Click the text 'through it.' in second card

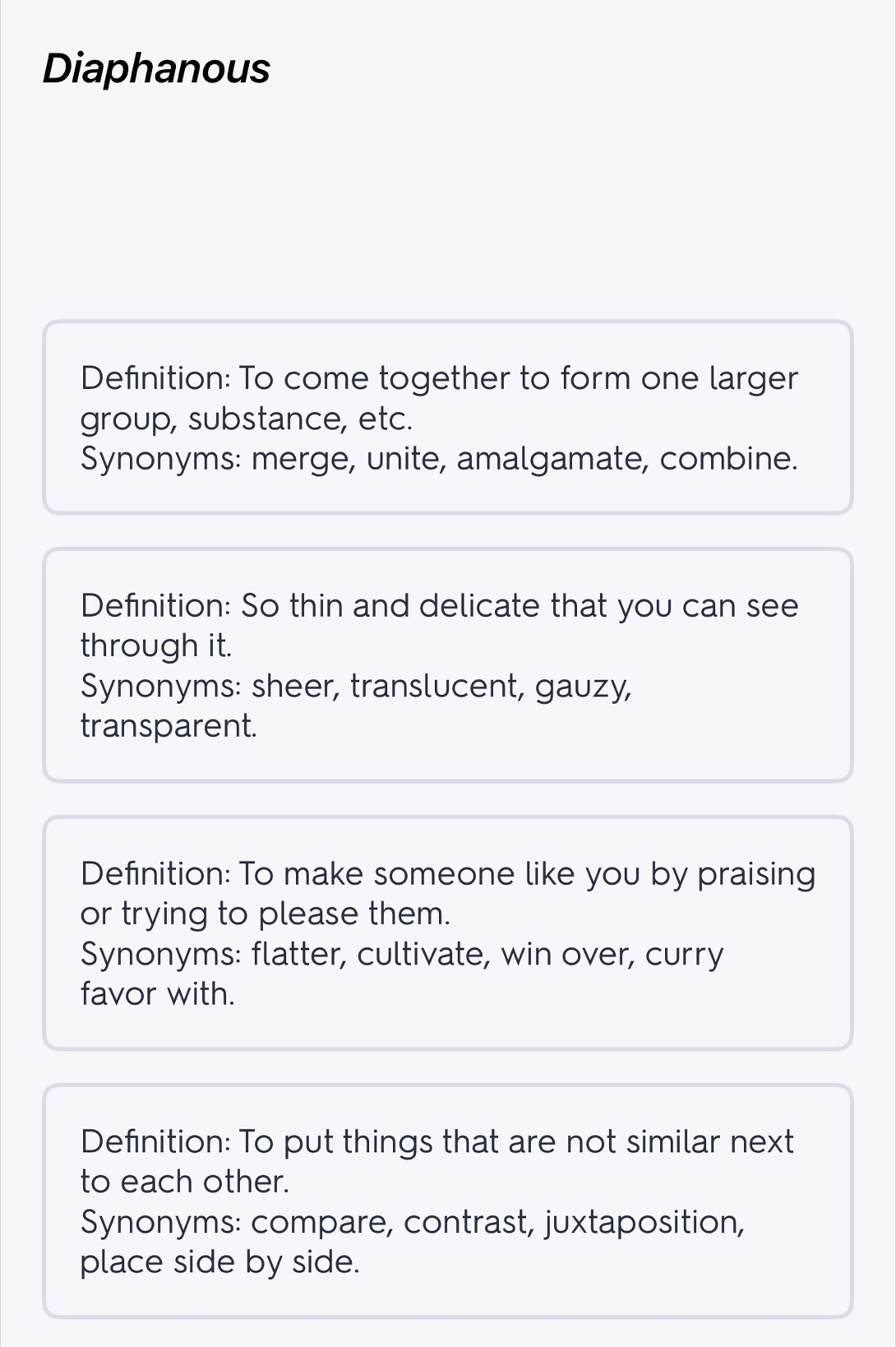point(156,646)
